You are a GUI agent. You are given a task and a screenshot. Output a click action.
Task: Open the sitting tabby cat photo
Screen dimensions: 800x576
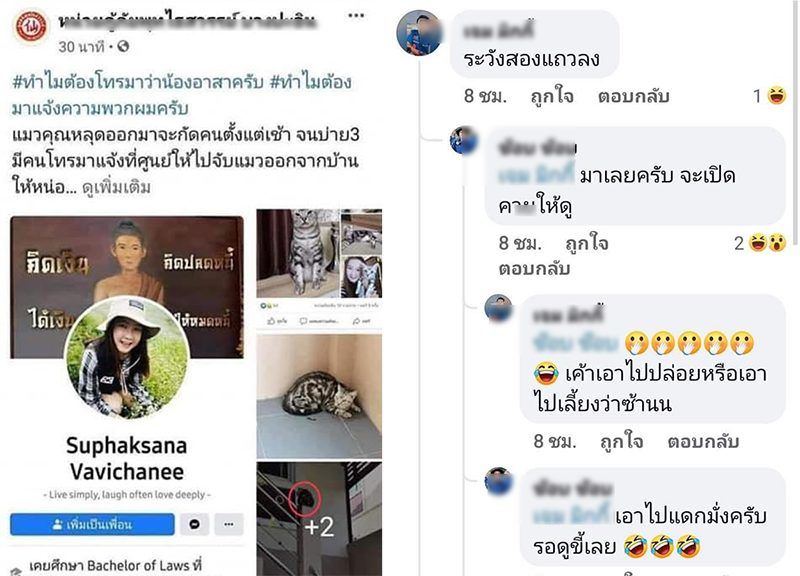coord(298,254)
